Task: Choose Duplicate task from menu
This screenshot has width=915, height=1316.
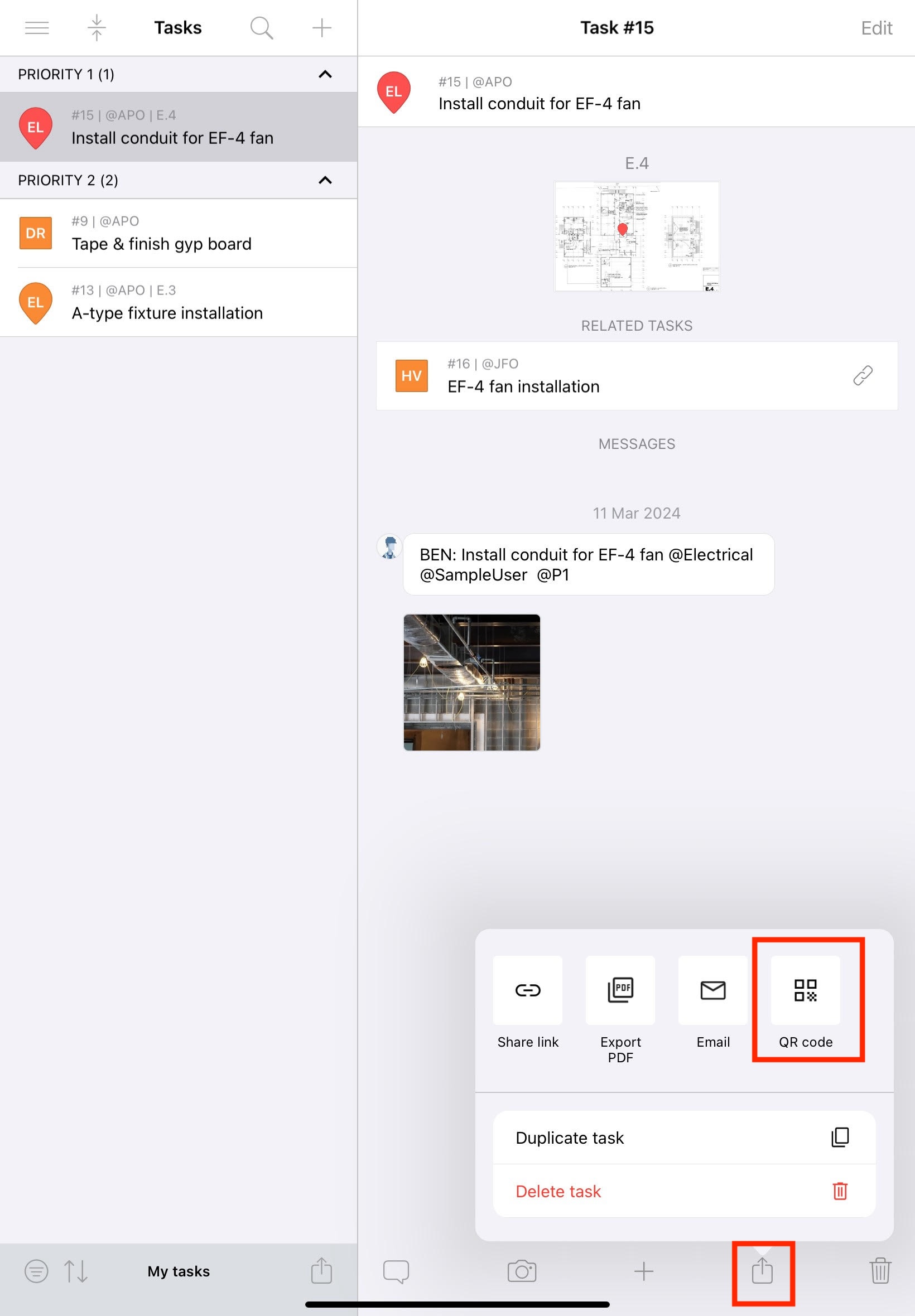Action: [x=683, y=1138]
